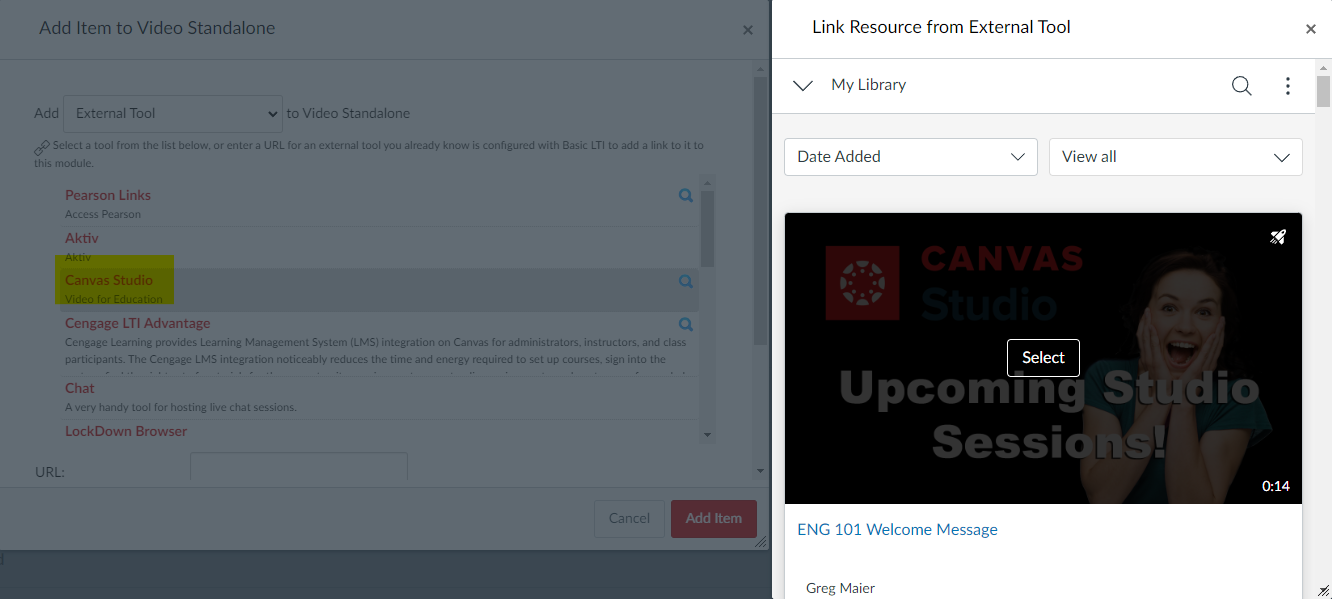Close the Link Resource from External Tool panel

[x=1311, y=29]
